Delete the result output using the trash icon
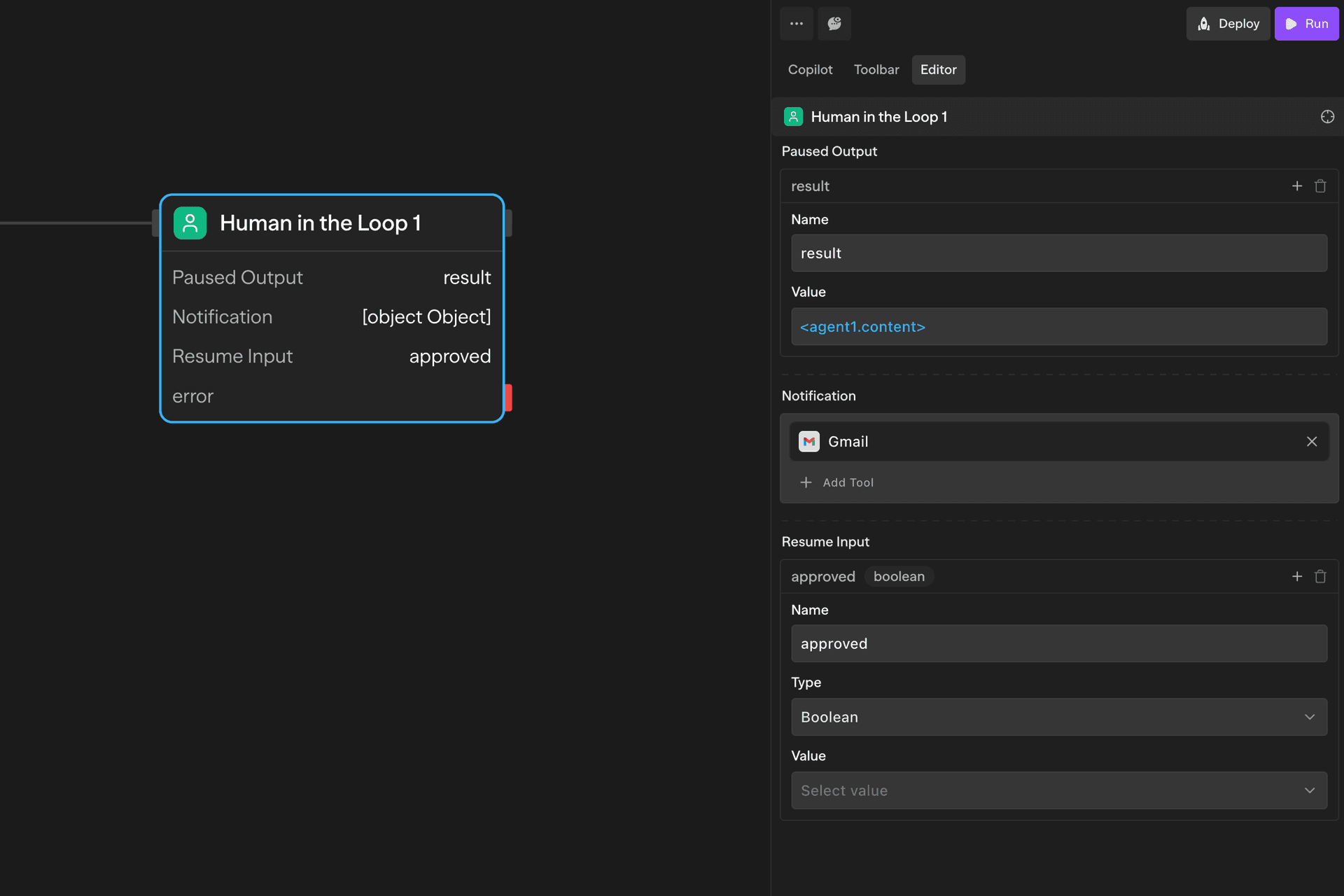Screen dimensions: 1344x896 click(x=1321, y=185)
